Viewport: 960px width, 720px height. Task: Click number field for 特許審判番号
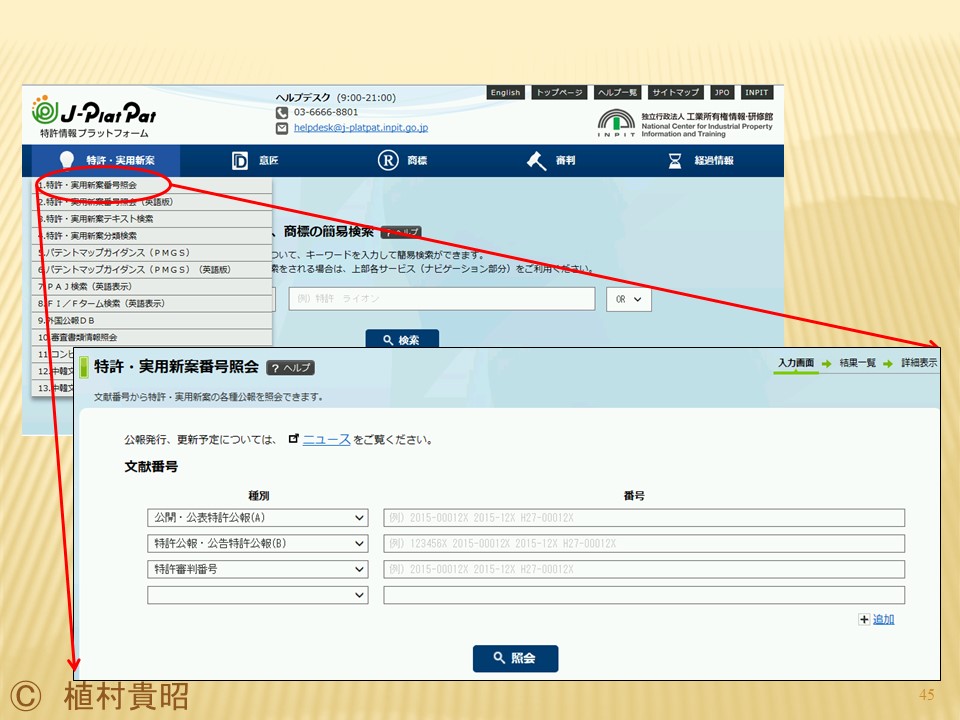coord(644,569)
